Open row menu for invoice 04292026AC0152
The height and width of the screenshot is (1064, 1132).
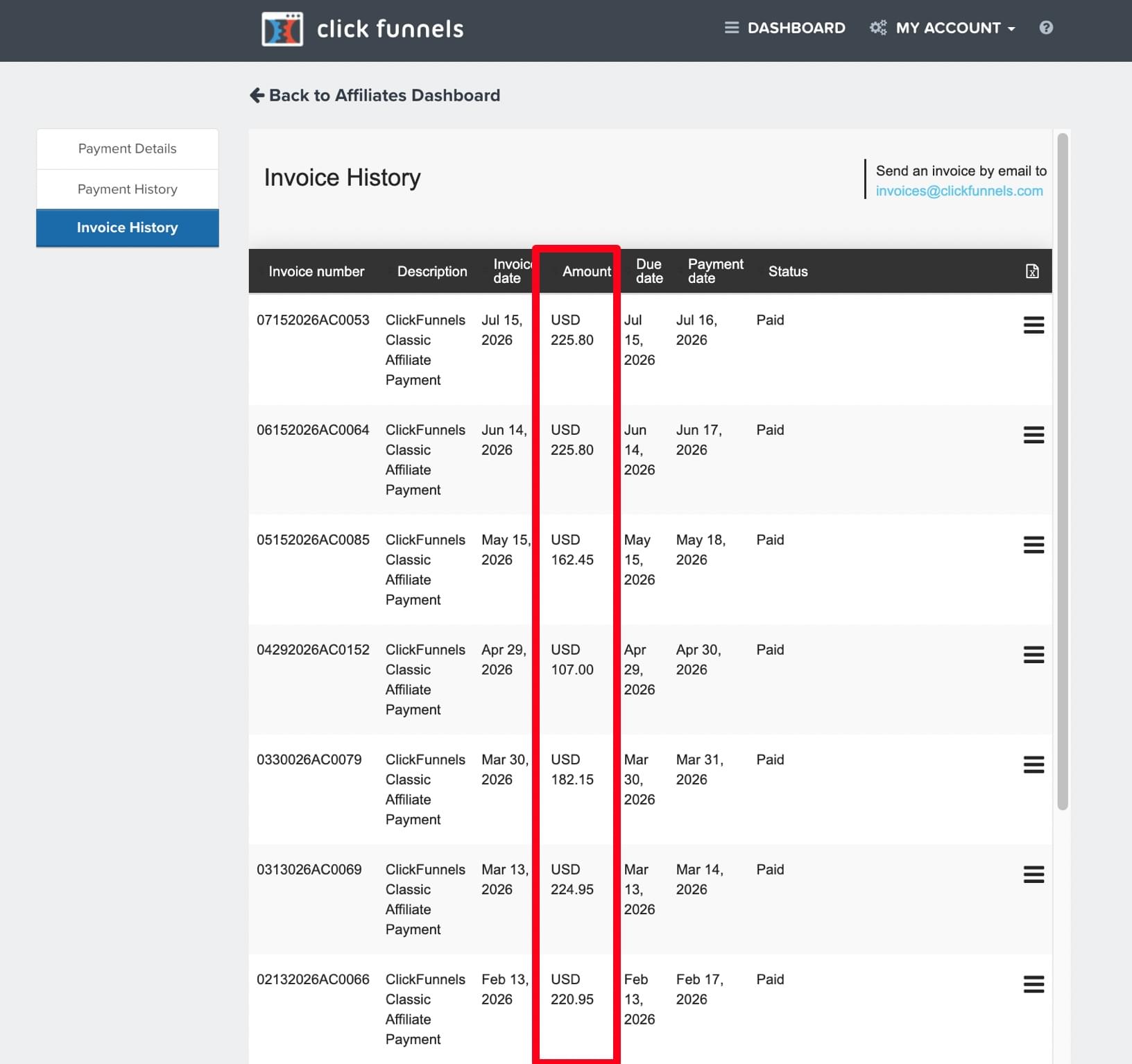click(1034, 655)
